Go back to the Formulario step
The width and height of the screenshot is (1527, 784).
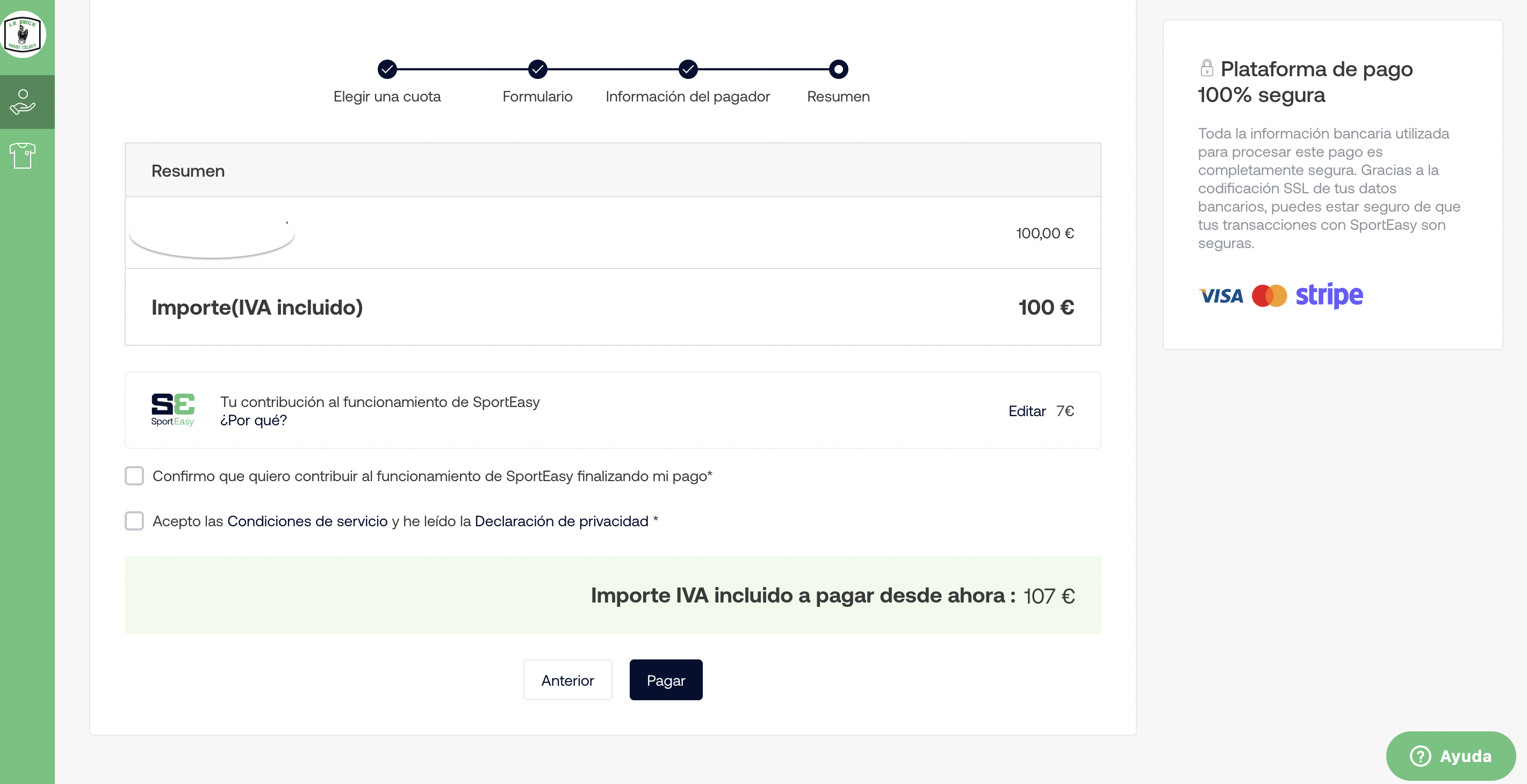538,69
